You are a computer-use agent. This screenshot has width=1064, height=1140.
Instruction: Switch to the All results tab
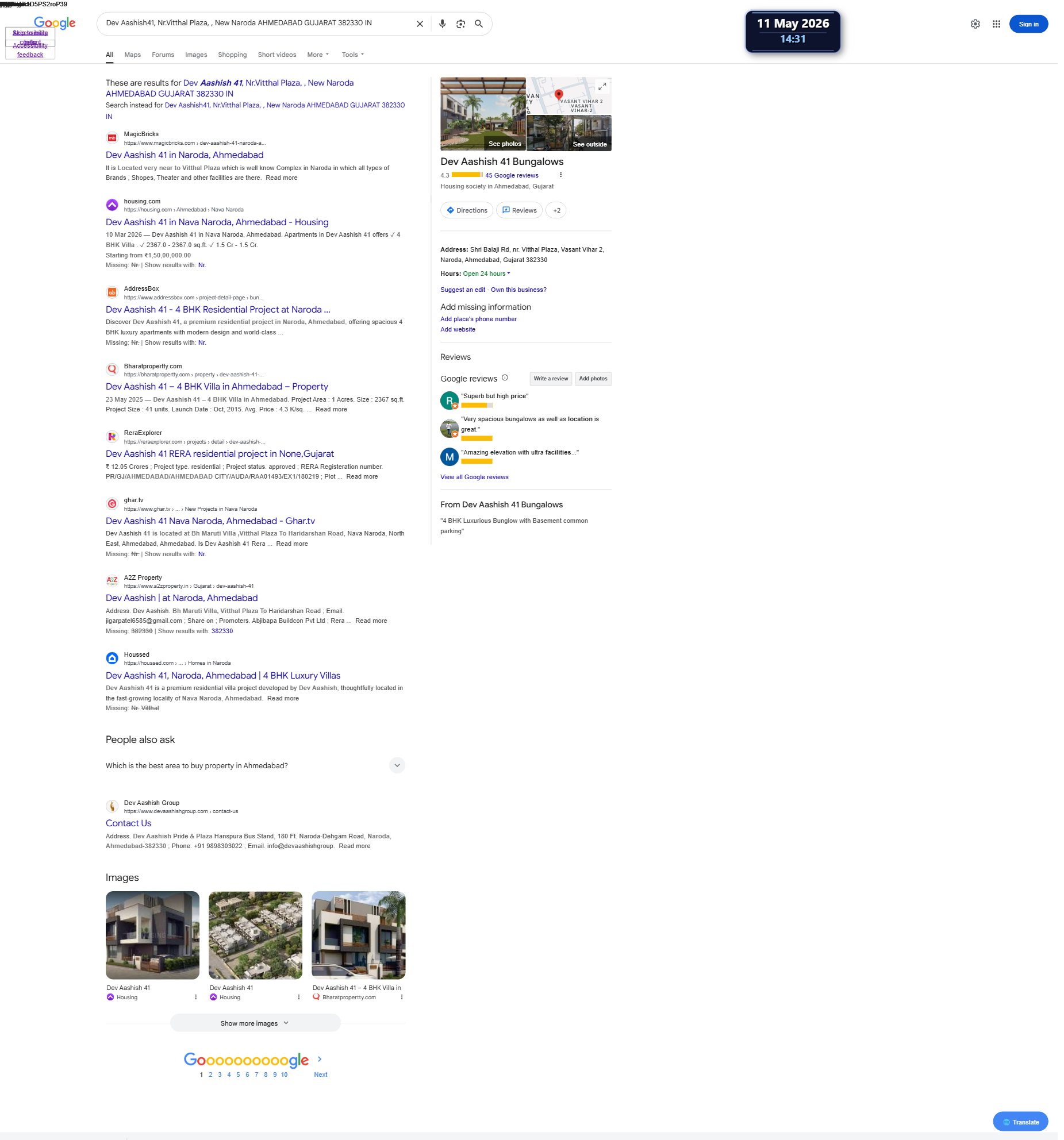click(x=109, y=55)
